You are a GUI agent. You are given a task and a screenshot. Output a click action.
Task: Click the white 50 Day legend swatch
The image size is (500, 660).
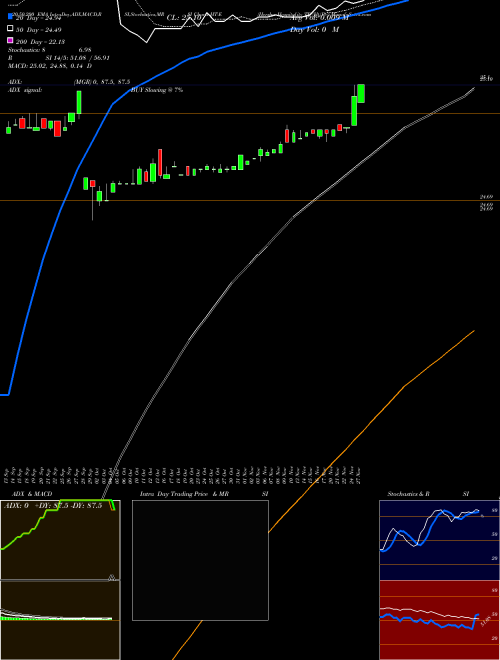[x=11, y=29]
